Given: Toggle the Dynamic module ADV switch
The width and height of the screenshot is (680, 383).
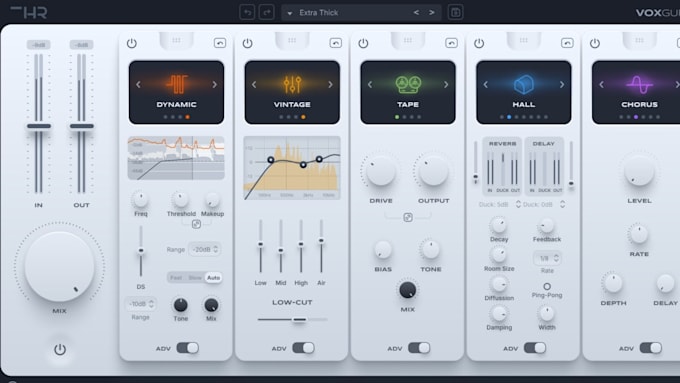Looking at the screenshot, I should click(x=188, y=348).
